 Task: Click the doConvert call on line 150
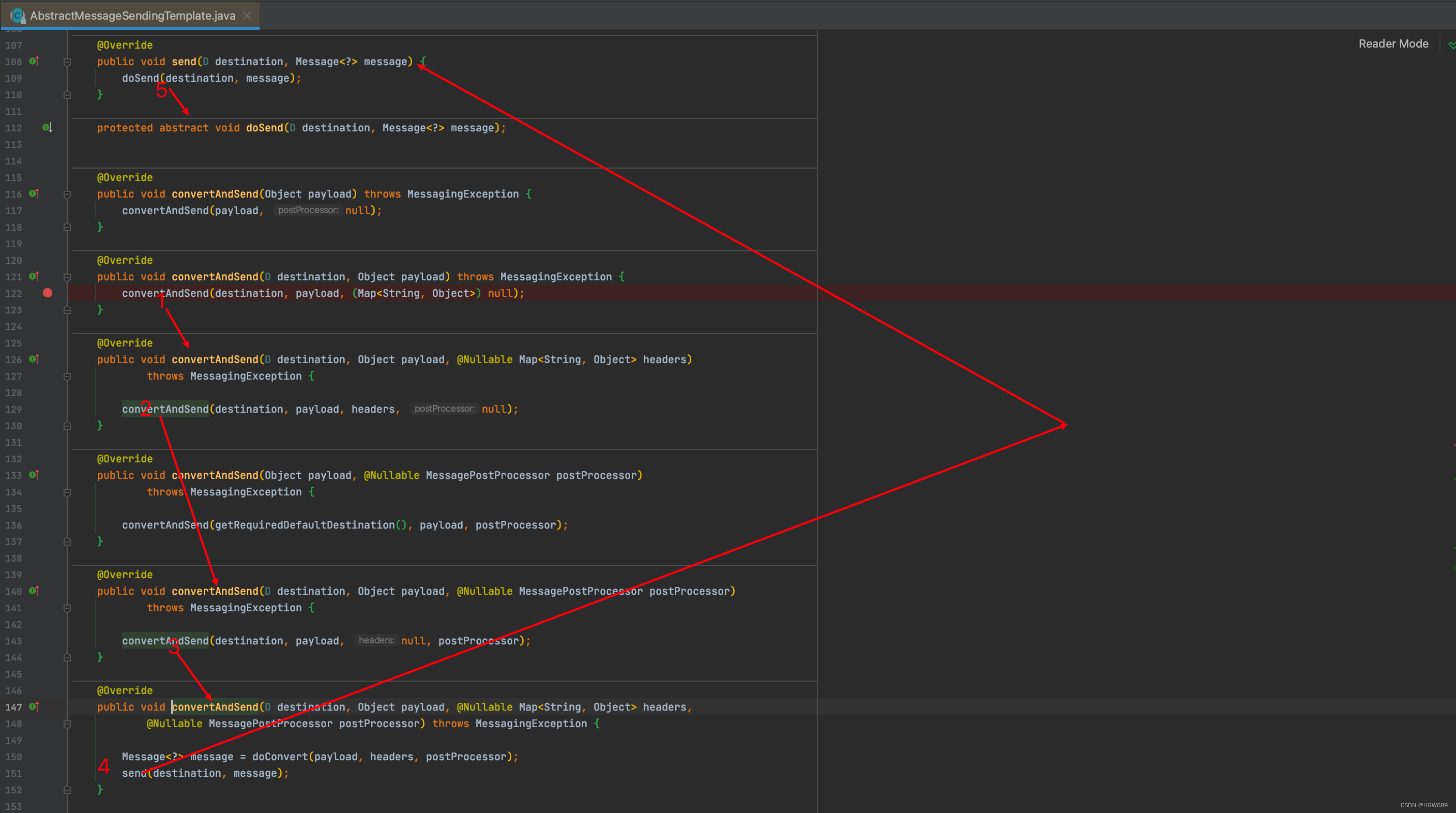[x=280, y=757]
